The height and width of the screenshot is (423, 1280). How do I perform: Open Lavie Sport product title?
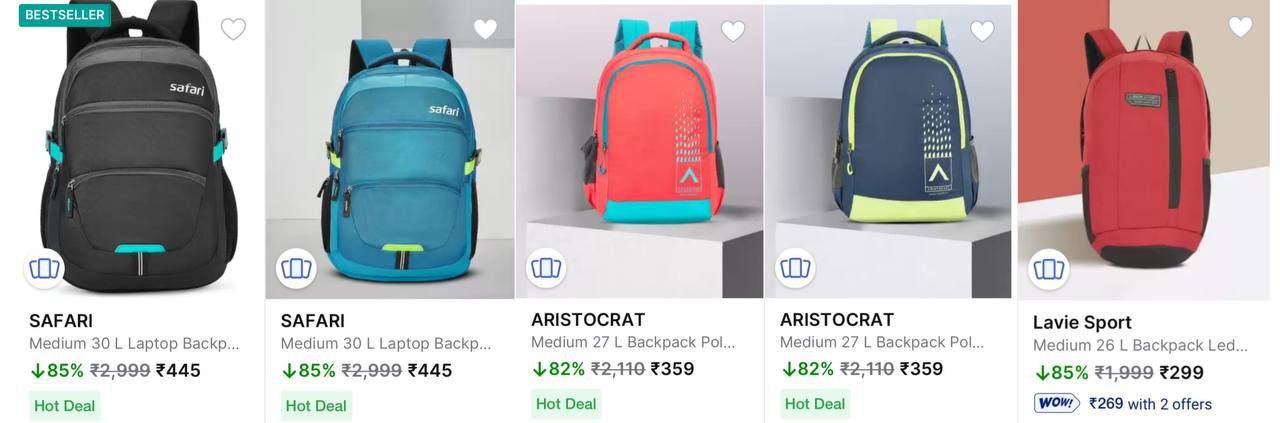tap(1082, 322)
